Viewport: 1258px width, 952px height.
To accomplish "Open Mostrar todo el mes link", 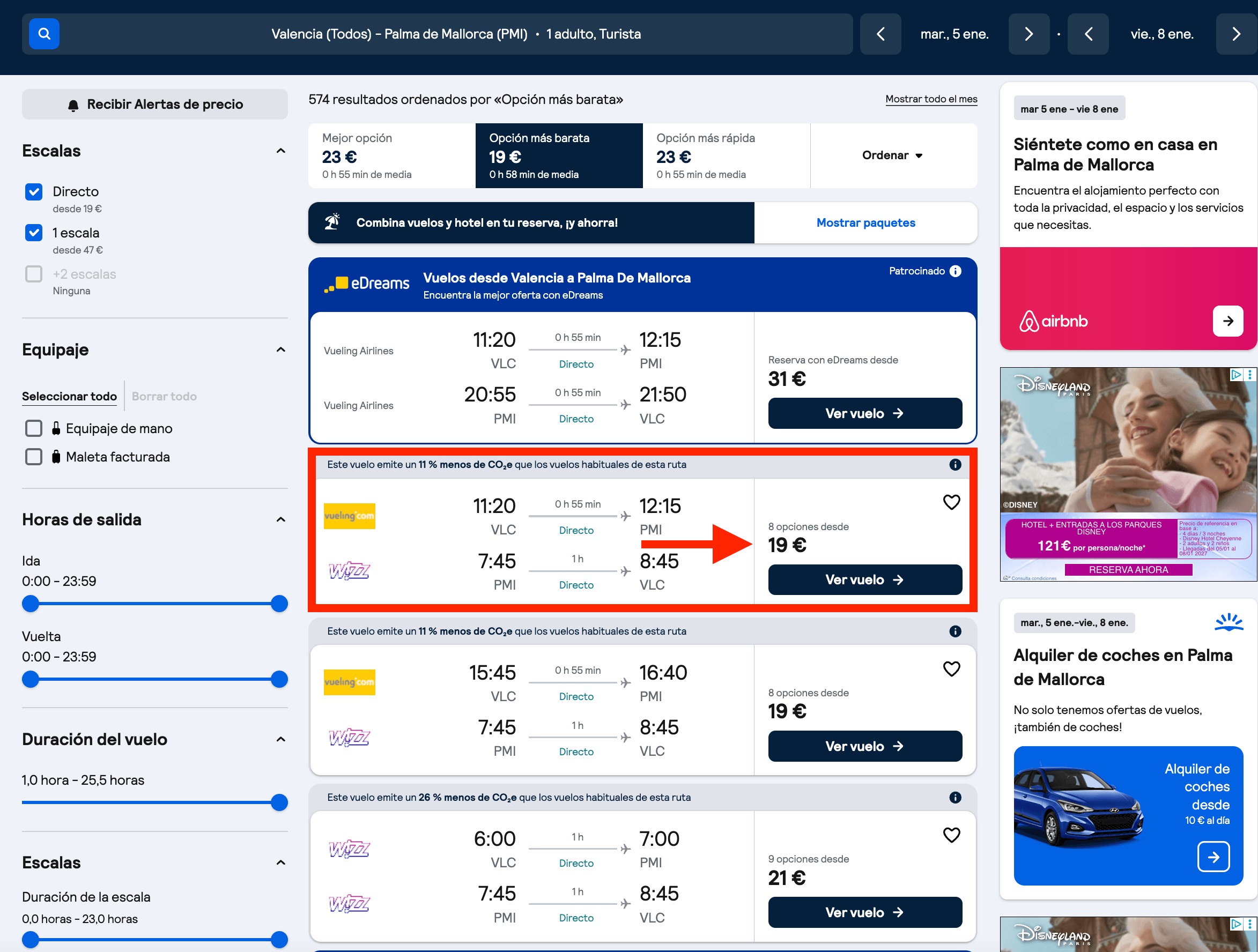I will (x=931, y=99).
